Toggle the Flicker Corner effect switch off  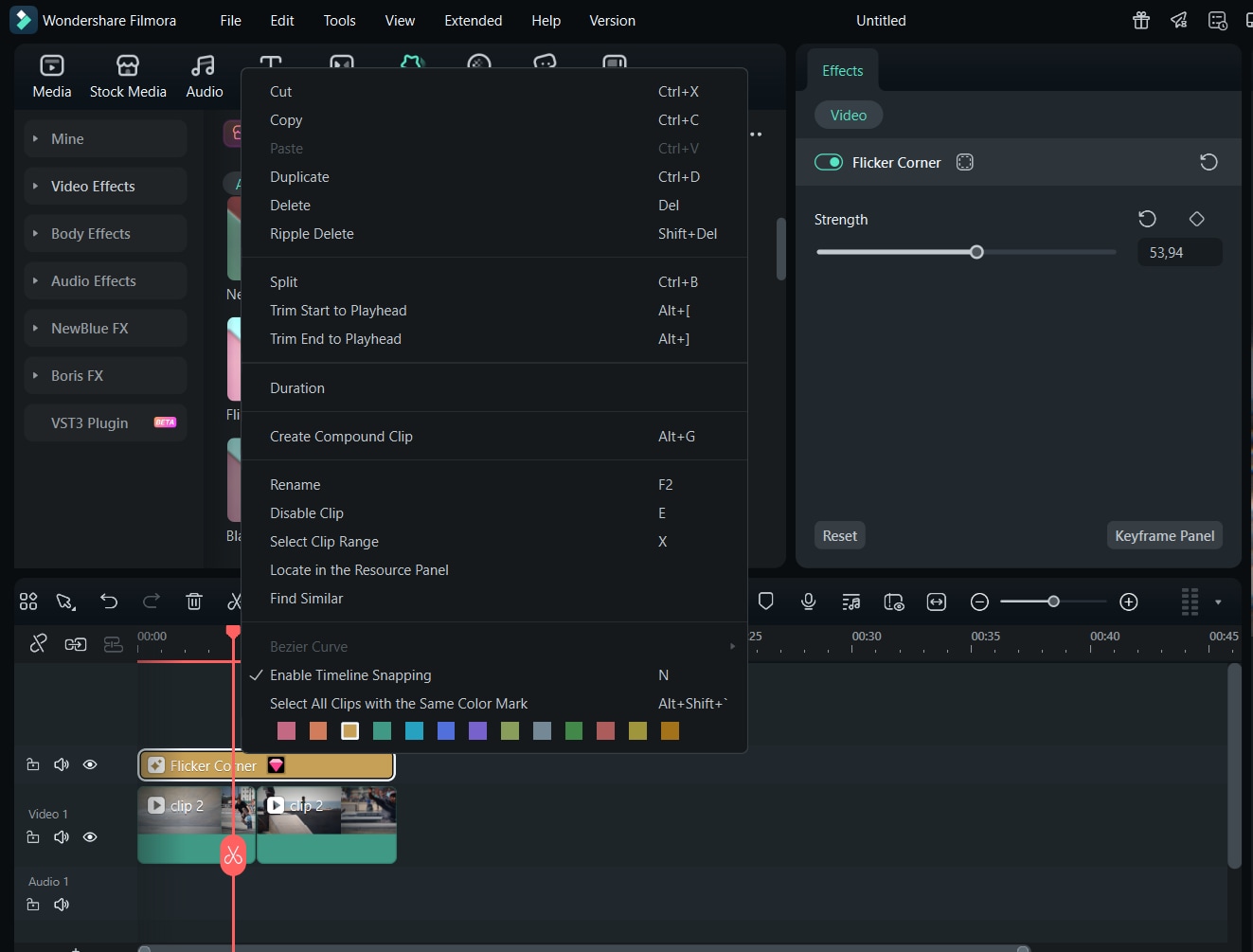click(x=828, y=162)
